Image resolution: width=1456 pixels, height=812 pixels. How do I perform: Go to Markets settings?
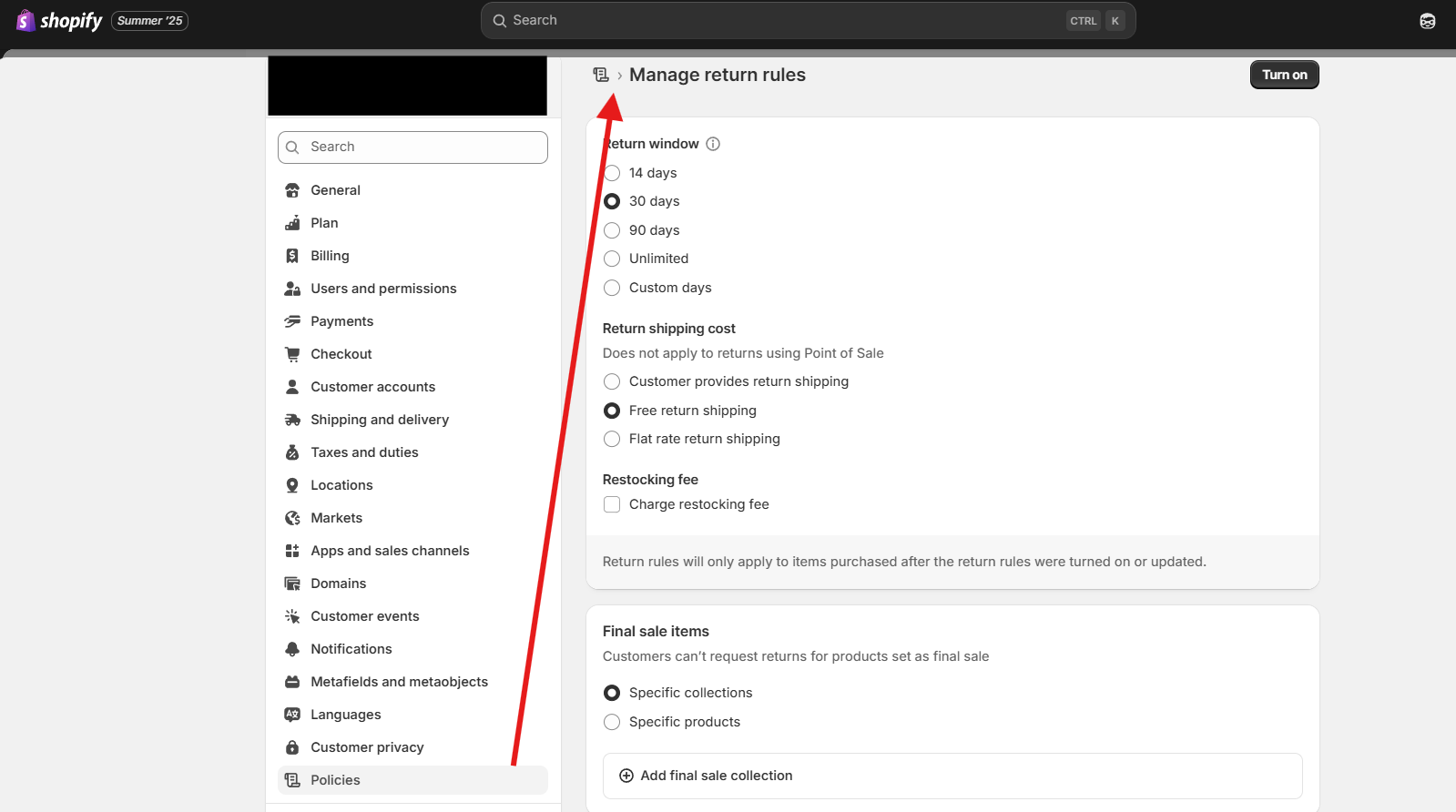pyautogui.click(x=412, y=518)
